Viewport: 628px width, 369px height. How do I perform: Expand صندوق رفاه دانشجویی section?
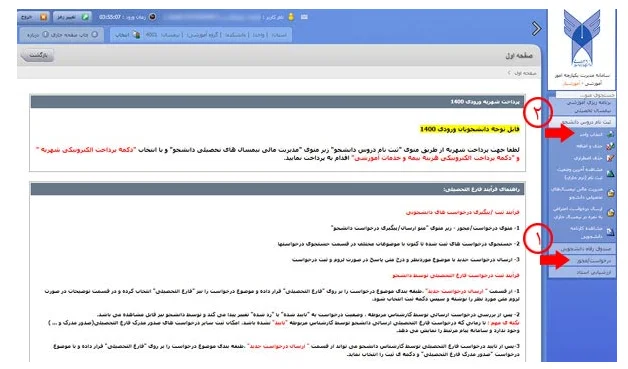[x=582, y=249]
